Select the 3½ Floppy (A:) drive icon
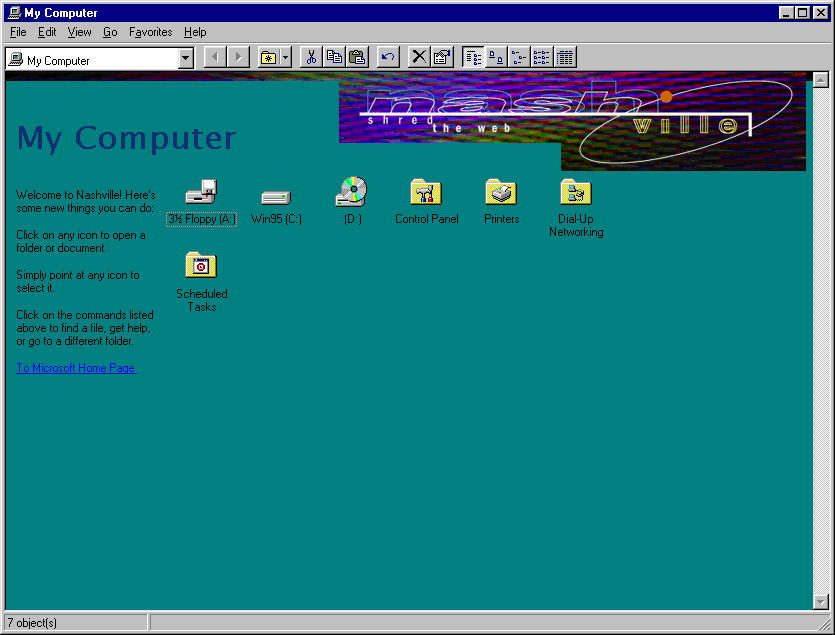Image resolution: width=835 pixels, height=635 pixels. (201, 192)
